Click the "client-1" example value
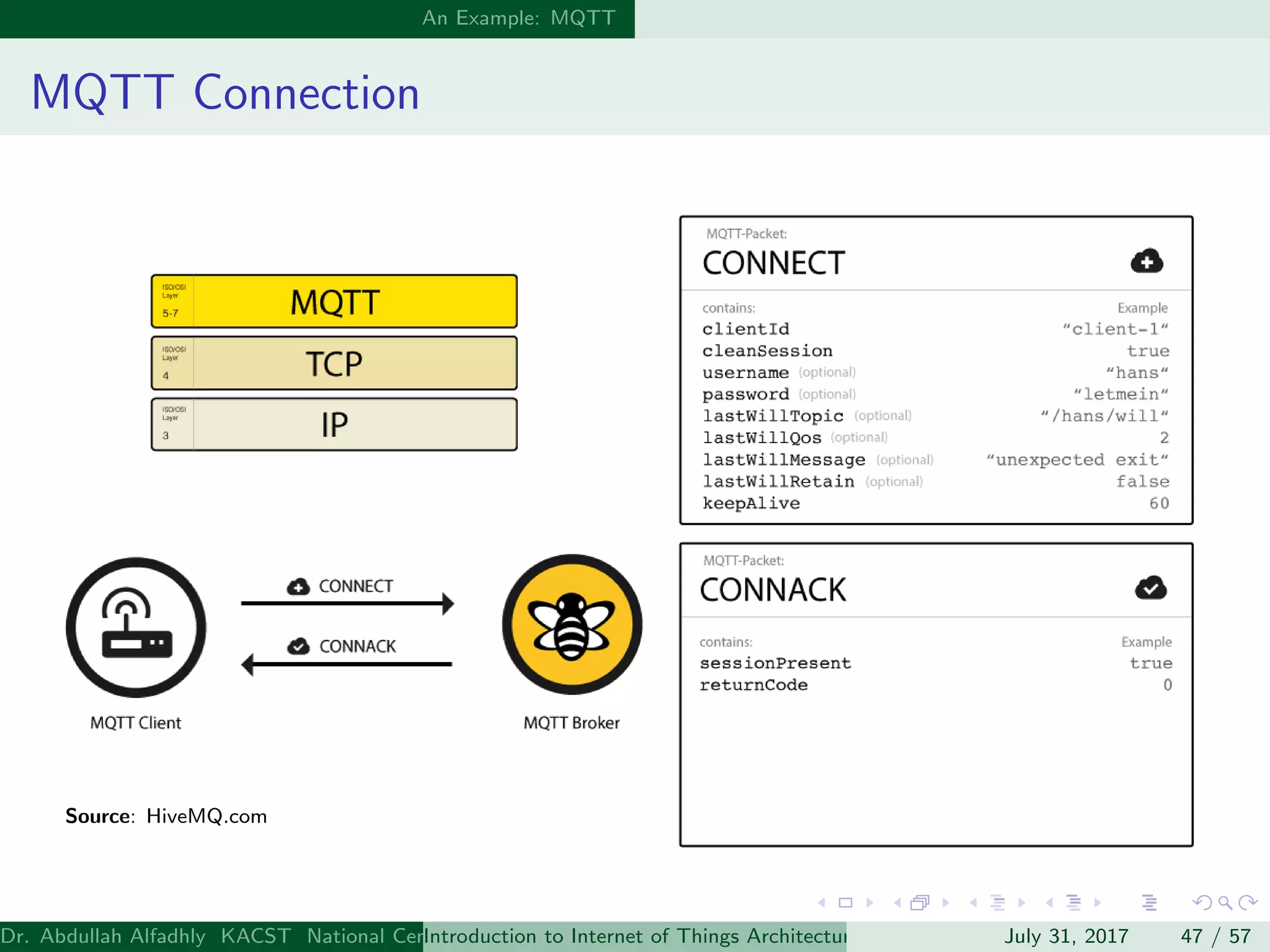 1116,328
